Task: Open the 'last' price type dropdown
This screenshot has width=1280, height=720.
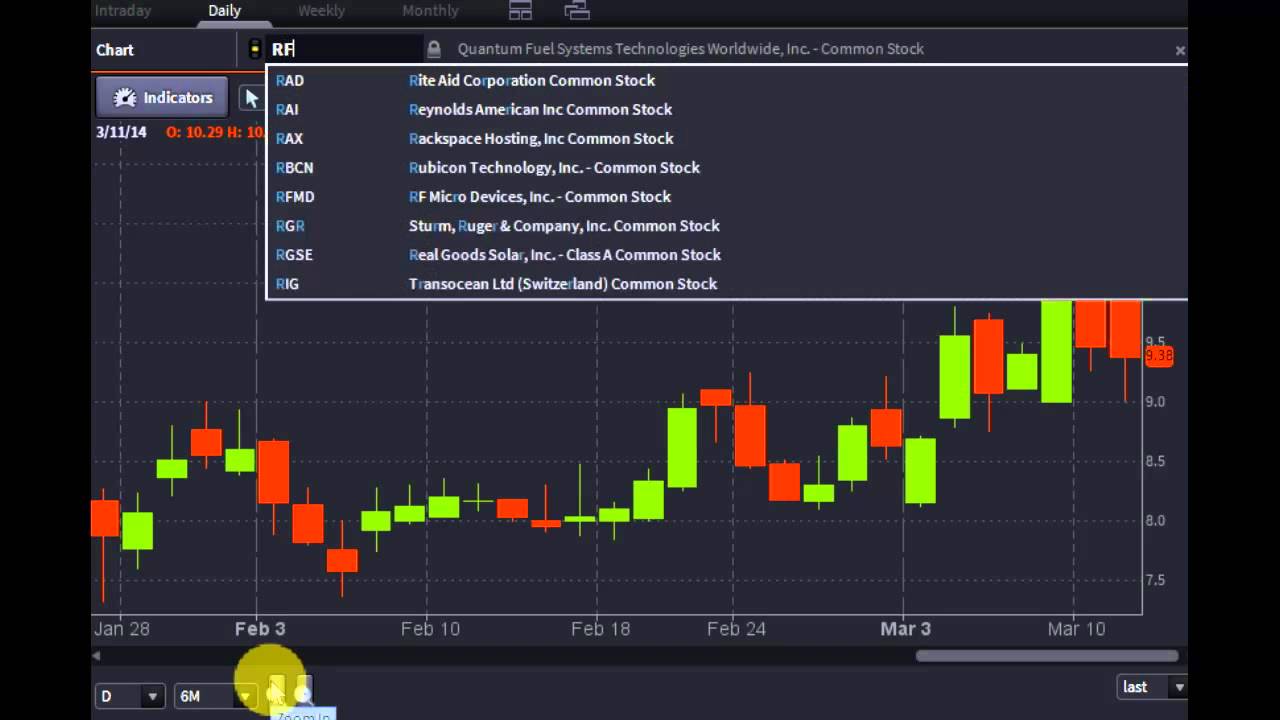Action: tap(1151, 687)
